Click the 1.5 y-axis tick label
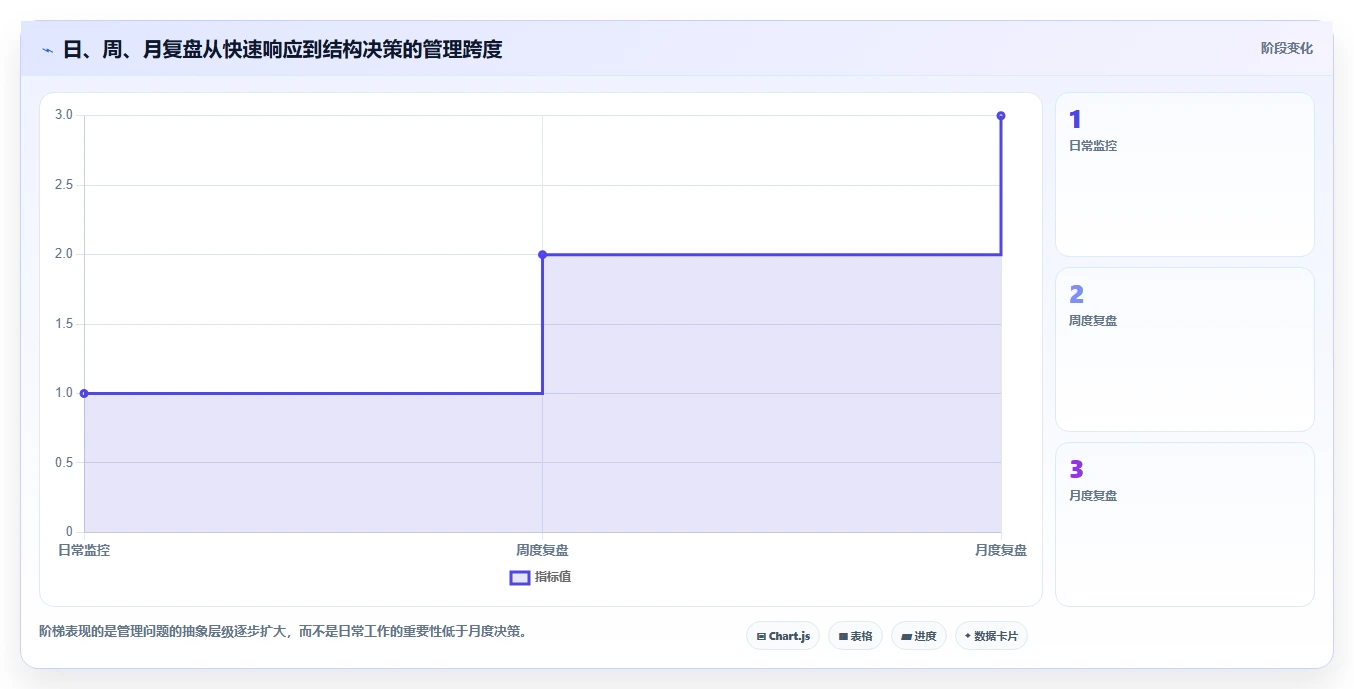This screenshot has height=689, width=1354. point(64,324)
